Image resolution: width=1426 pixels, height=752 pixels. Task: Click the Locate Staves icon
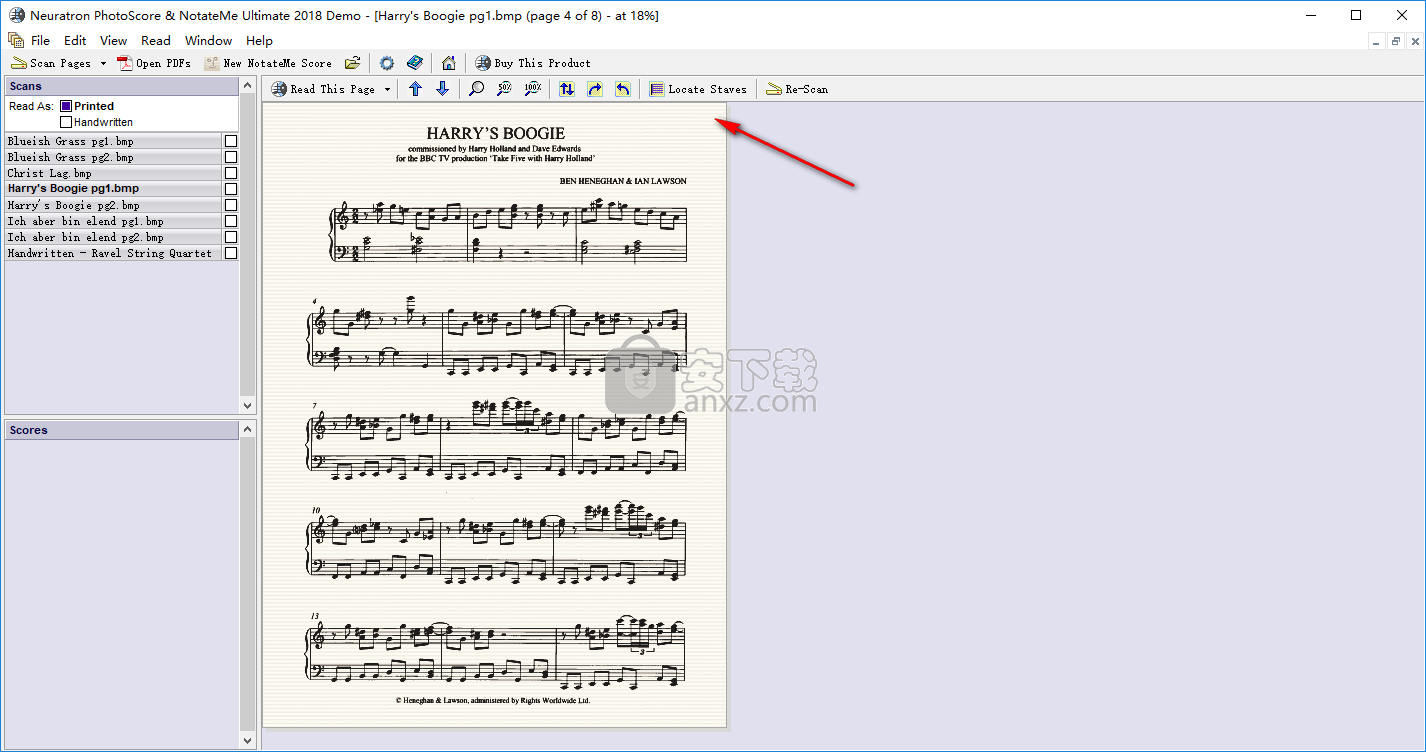pos(657,89)
